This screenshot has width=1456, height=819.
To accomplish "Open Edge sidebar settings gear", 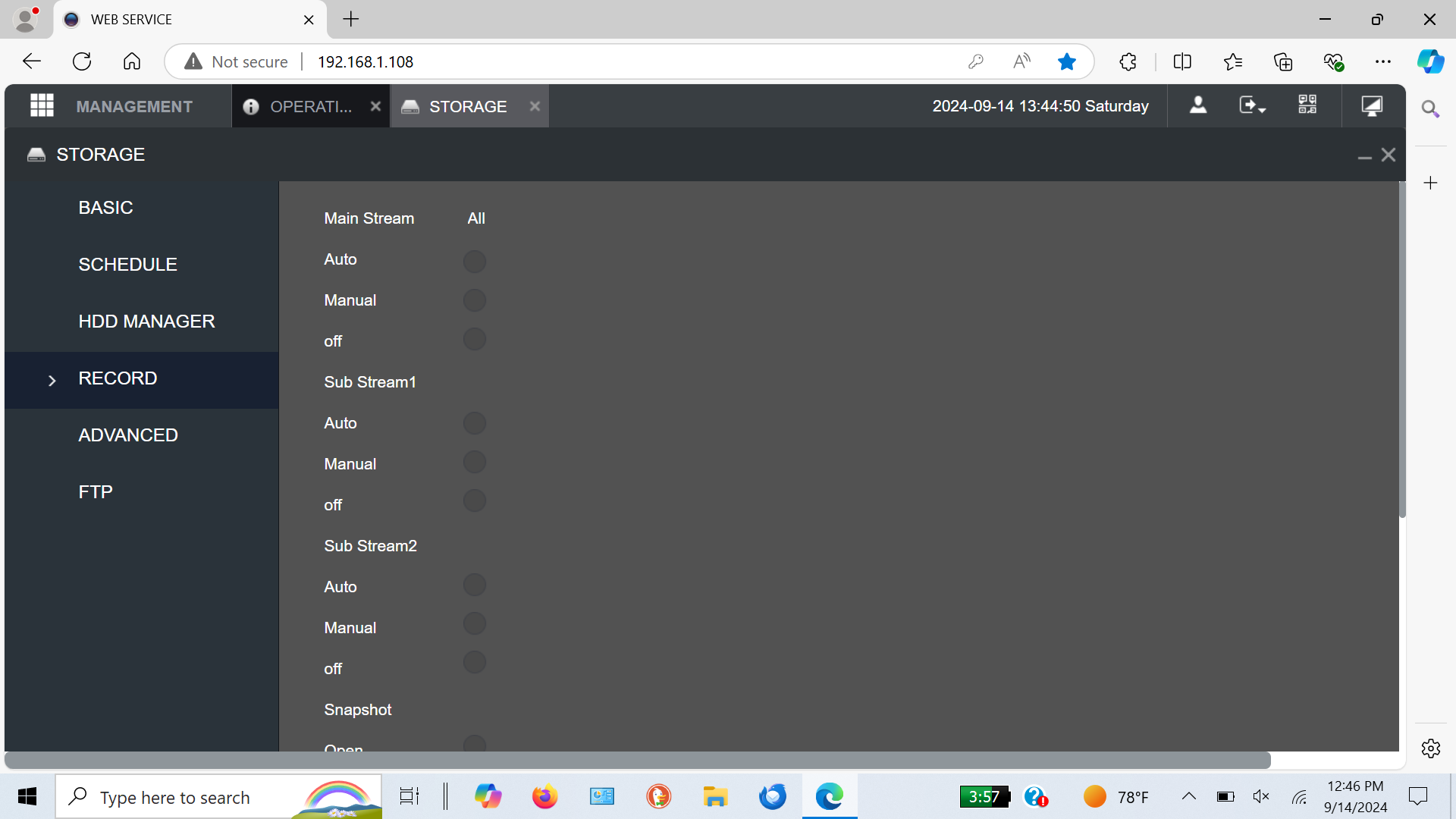I will [1431, 748].
